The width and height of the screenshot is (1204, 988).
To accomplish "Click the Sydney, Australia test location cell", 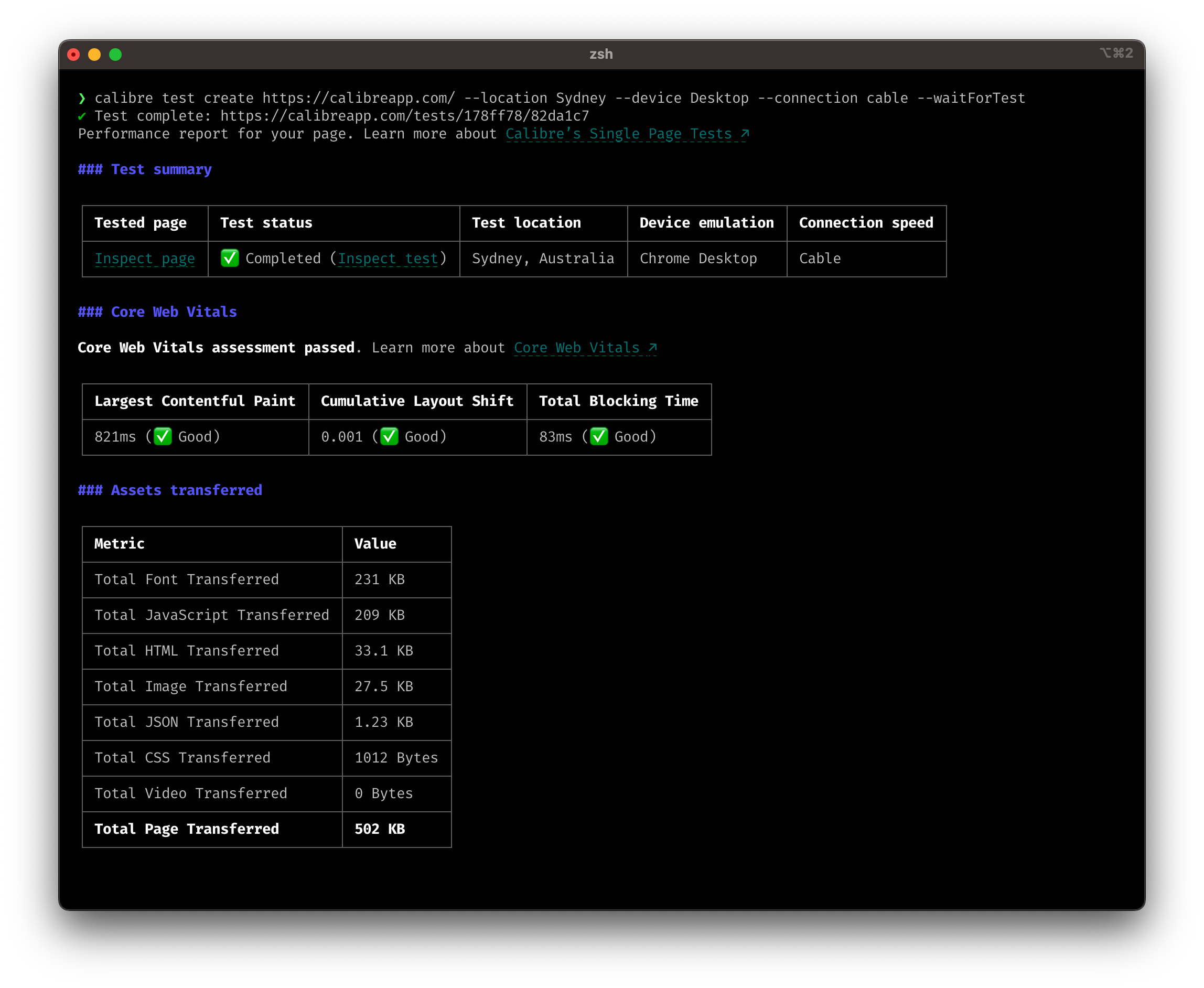I will (x=543, y=259).
